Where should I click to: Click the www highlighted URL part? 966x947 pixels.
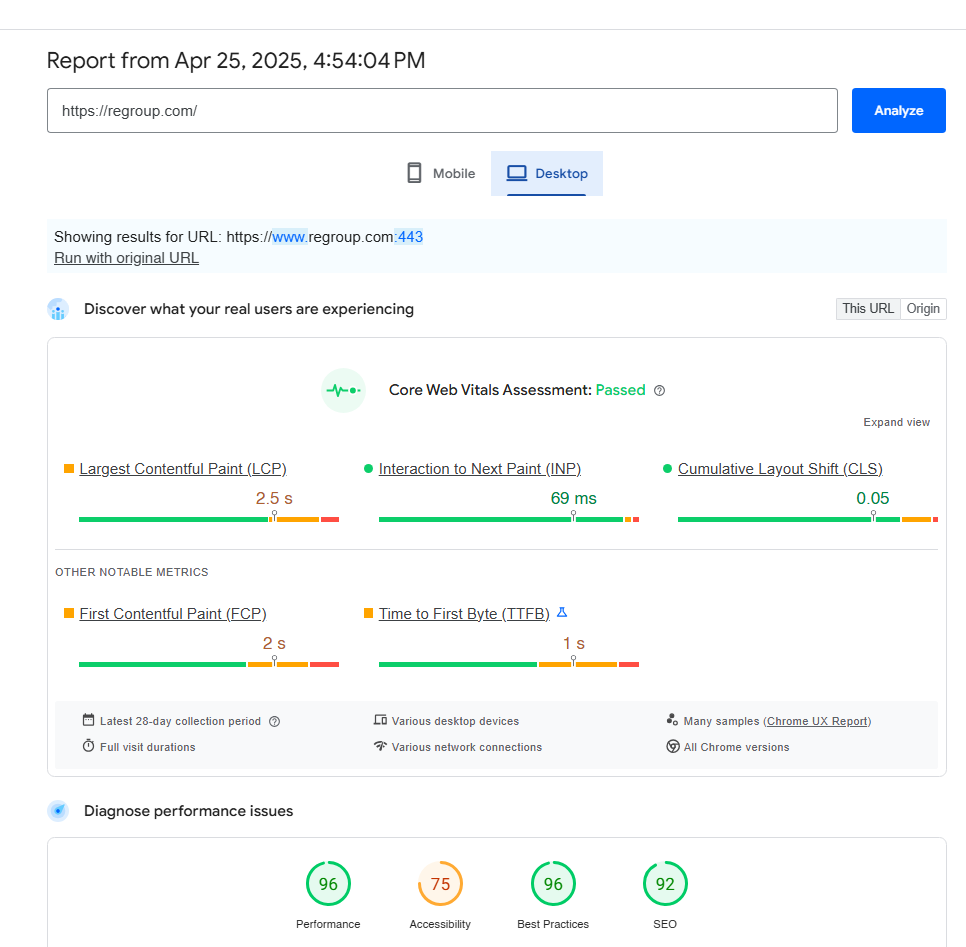tap(290, 237)
